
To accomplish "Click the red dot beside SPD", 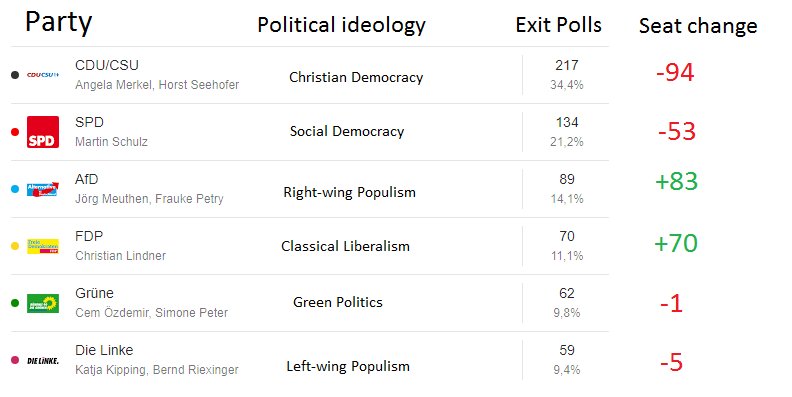I will [15, 132].
